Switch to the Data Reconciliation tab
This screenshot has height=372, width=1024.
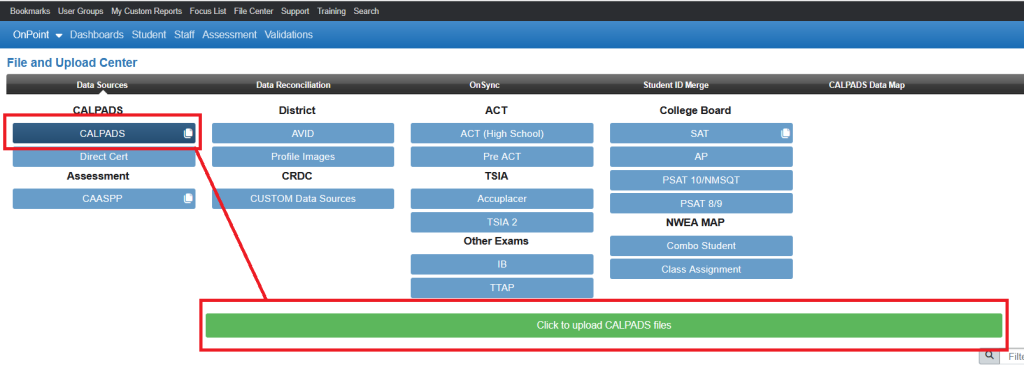[293, 85]
